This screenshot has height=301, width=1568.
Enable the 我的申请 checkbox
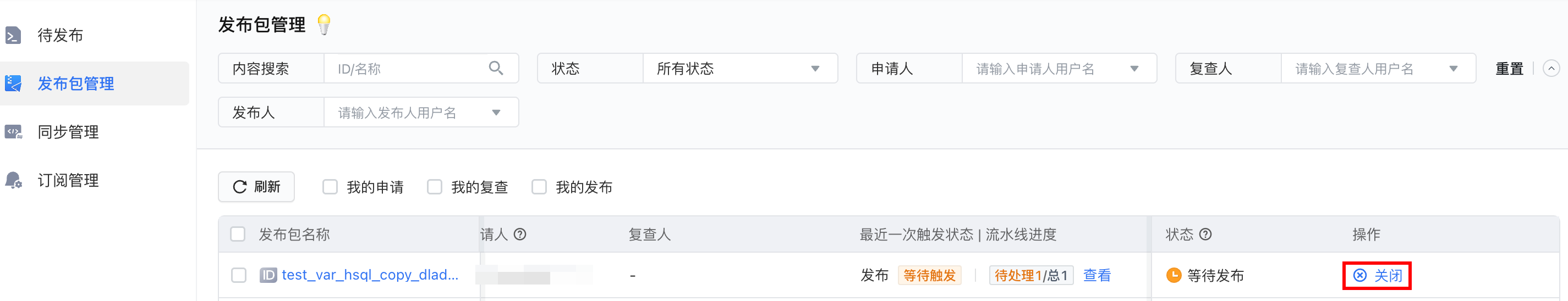coord(330,187)
